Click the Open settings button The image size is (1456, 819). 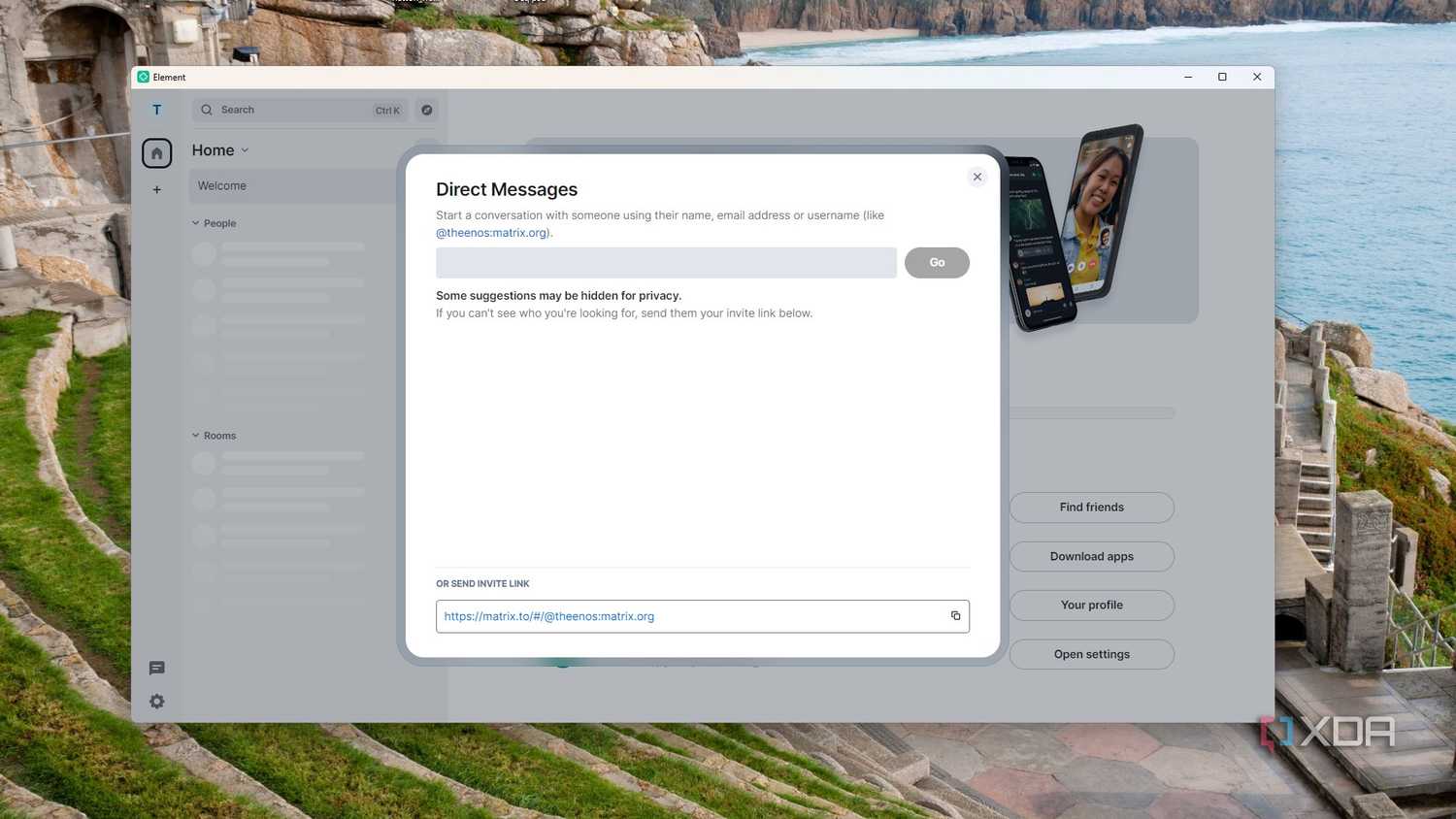1092,654
